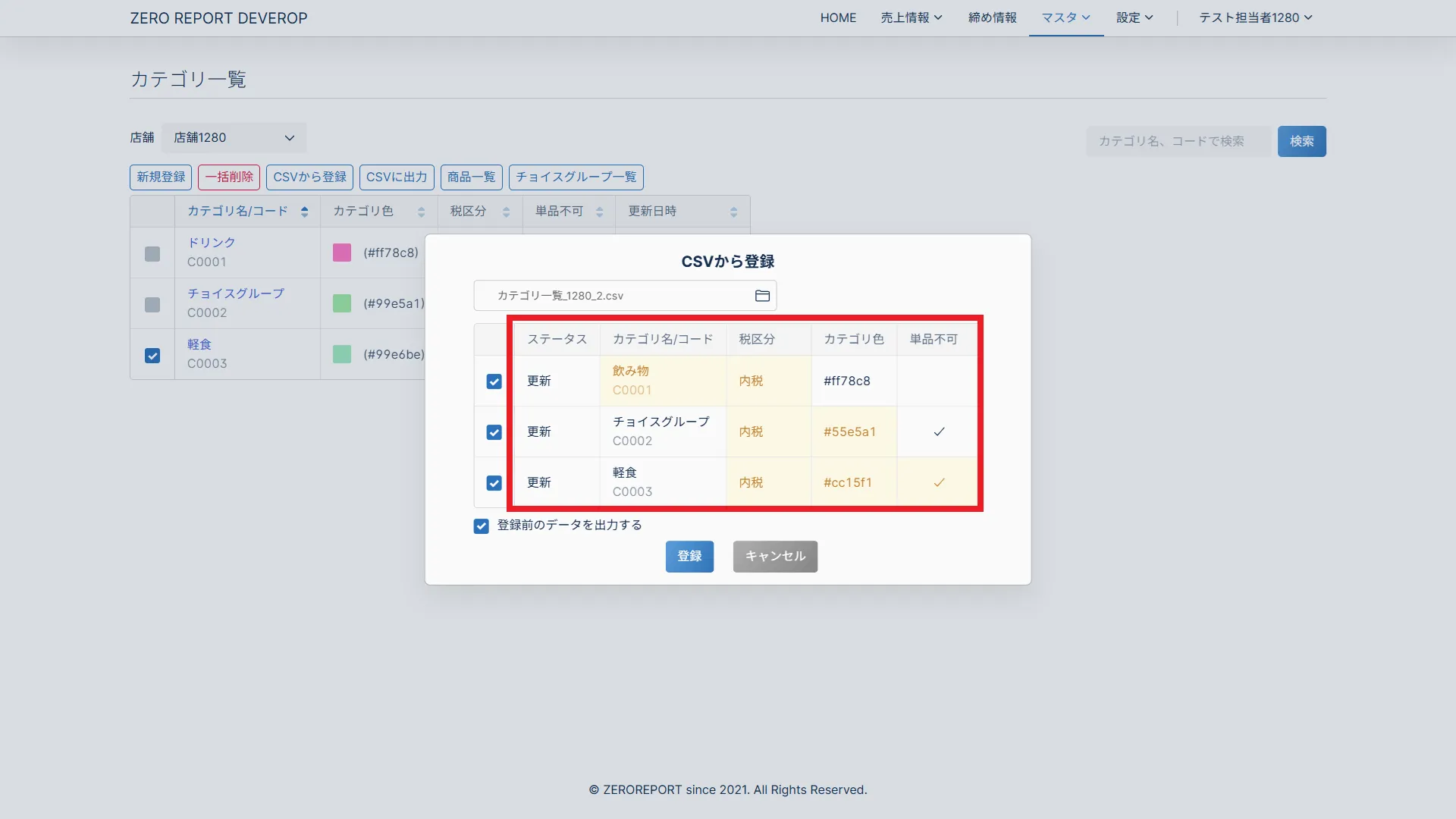1456x819 pixels.
Task: Uncheck the 軽食 C0003 dialog row checkbox
Action: [494, 483]
